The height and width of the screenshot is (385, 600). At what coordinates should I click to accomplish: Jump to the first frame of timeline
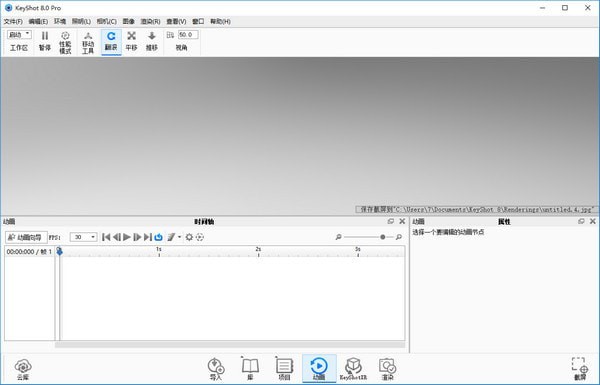106,237
